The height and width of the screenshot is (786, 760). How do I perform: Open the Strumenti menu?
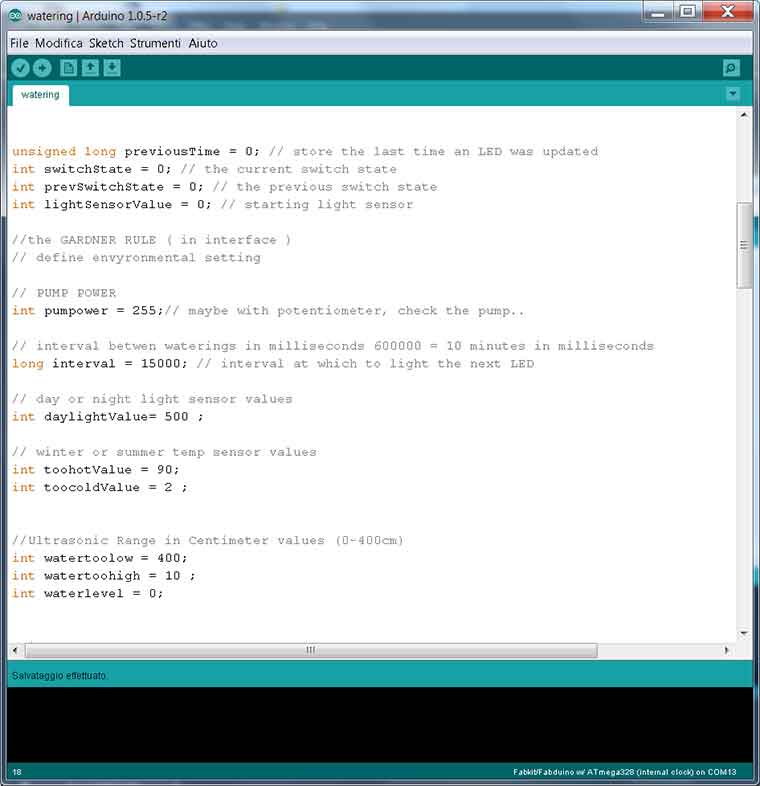coord(155,43)
